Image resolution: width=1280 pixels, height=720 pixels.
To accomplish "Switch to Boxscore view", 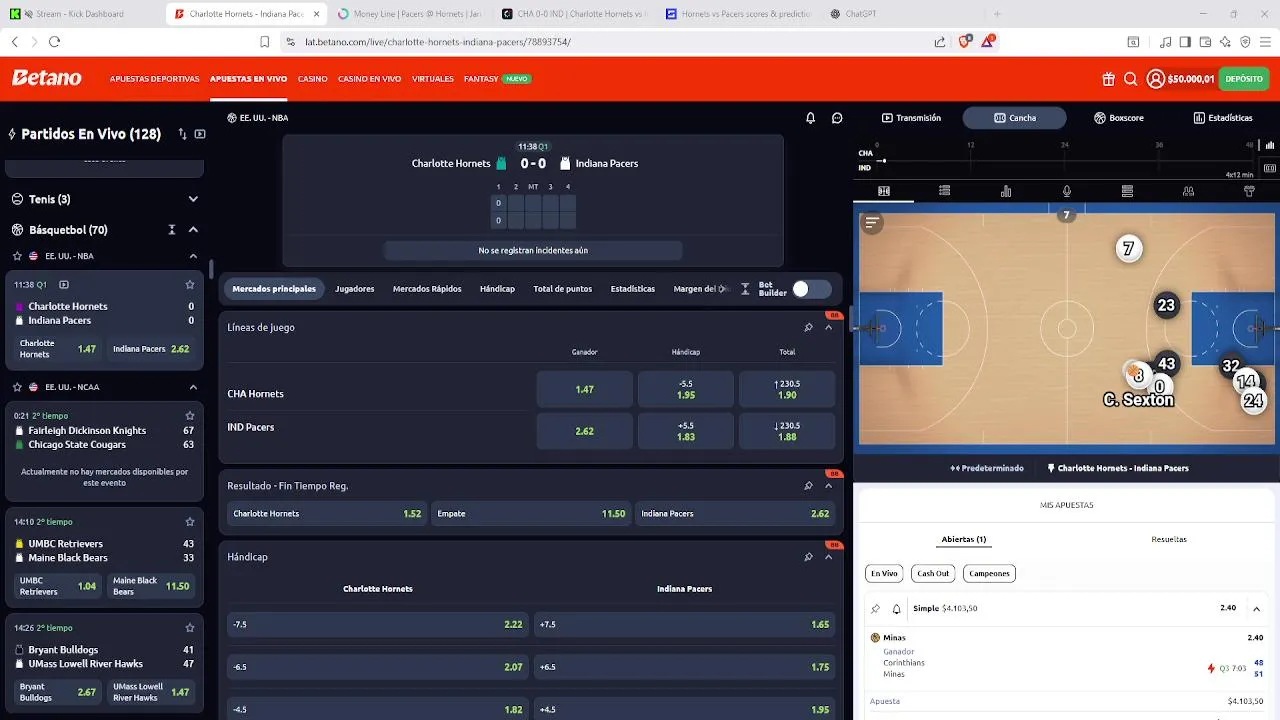I will tap(1118, 118).
